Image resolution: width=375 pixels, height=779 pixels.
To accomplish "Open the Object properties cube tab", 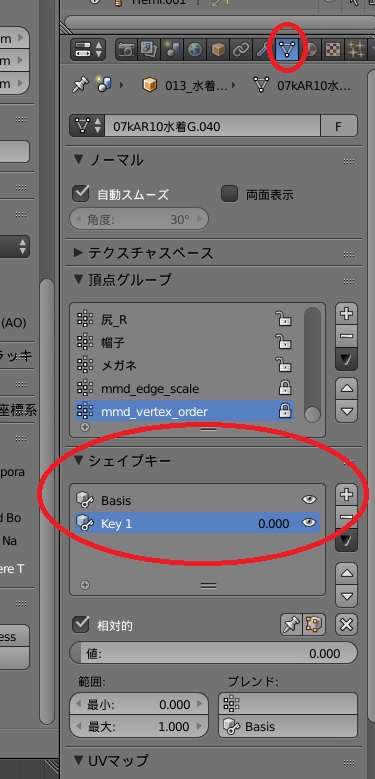I will point(218,50).
